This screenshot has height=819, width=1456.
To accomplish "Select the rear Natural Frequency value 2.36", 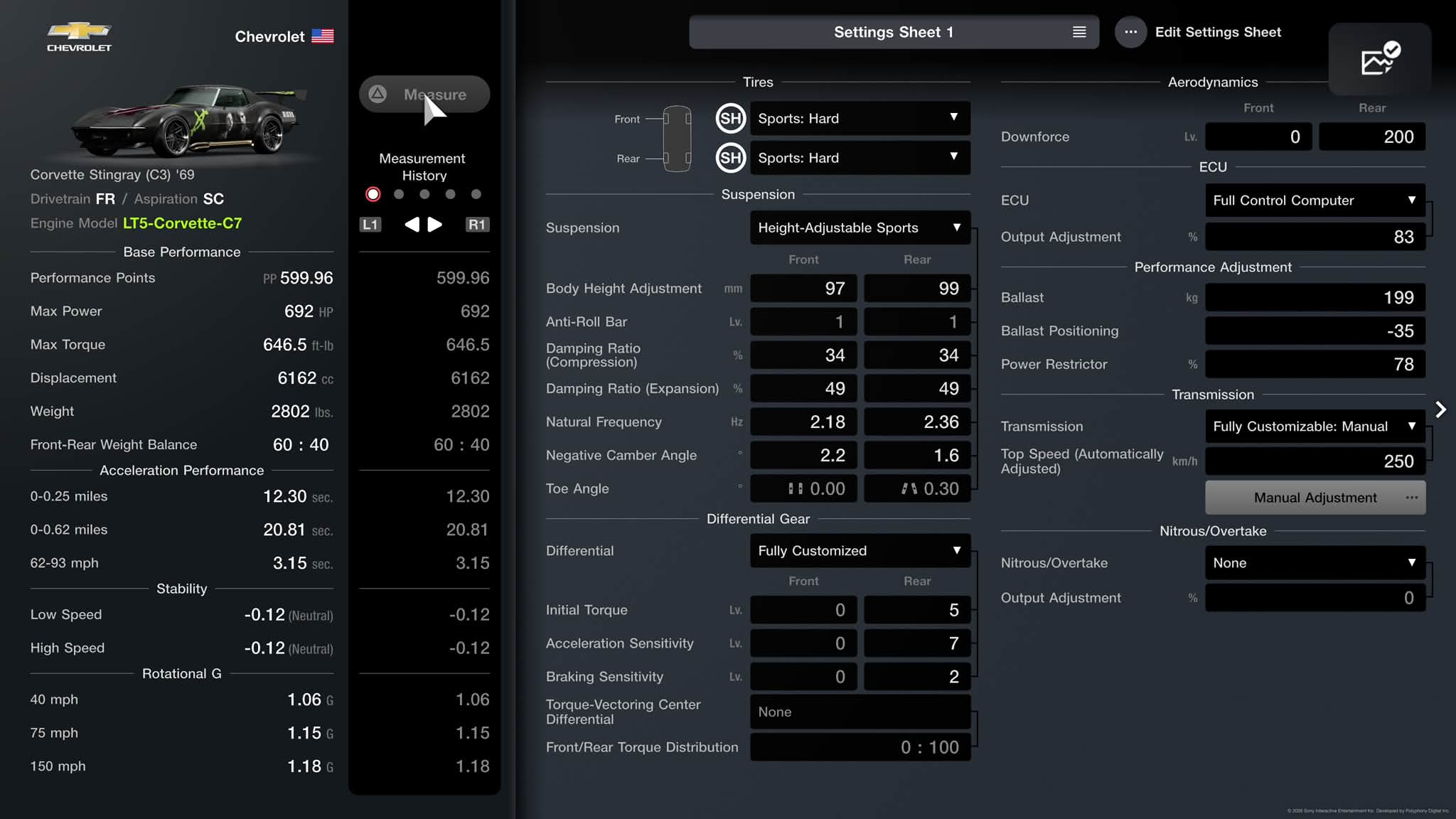I will pos(917,422).
